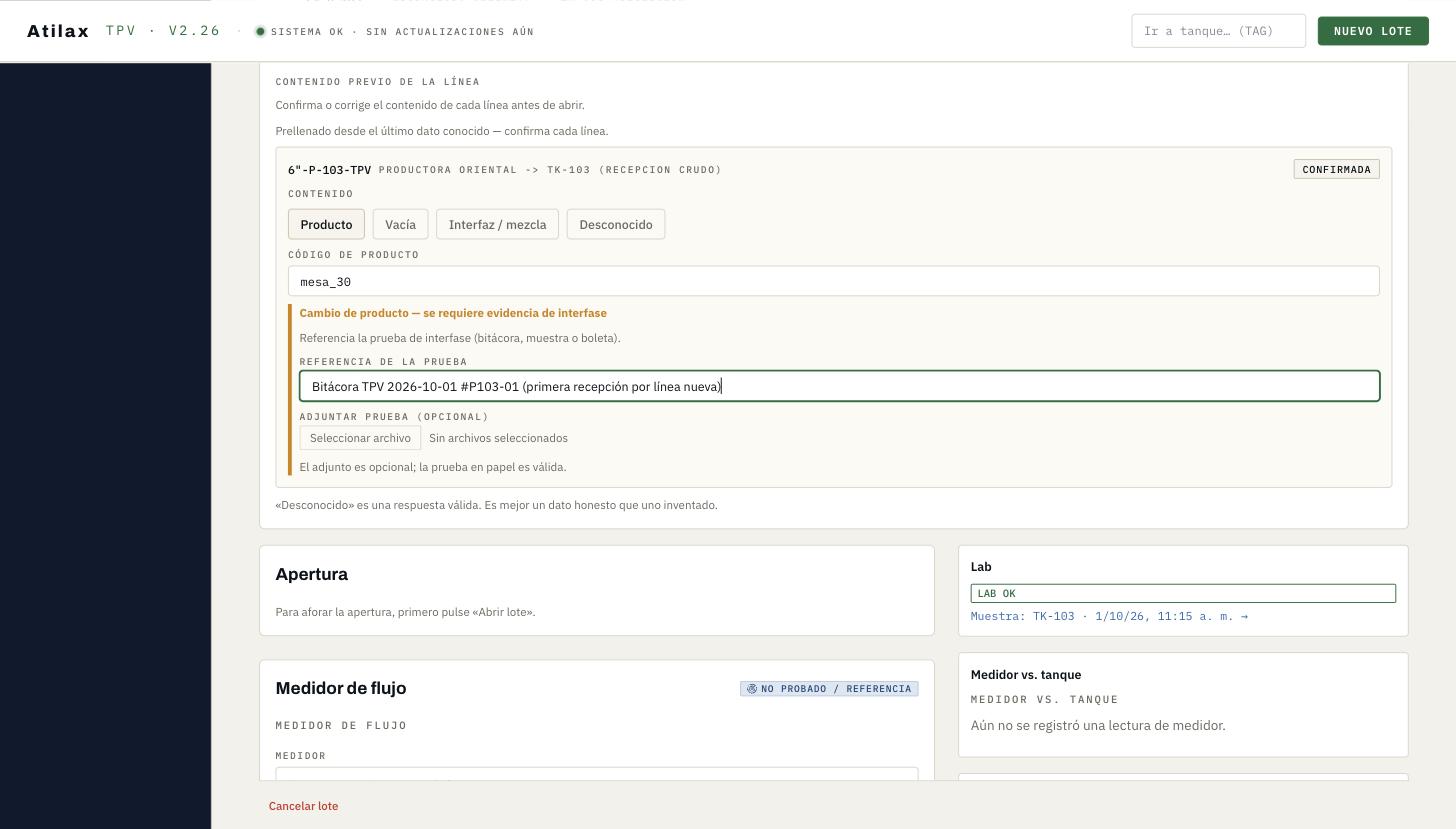Click the NO PROBADO / REFERENCIA badge icon
1456x829 pixels.
pos(752,688)
